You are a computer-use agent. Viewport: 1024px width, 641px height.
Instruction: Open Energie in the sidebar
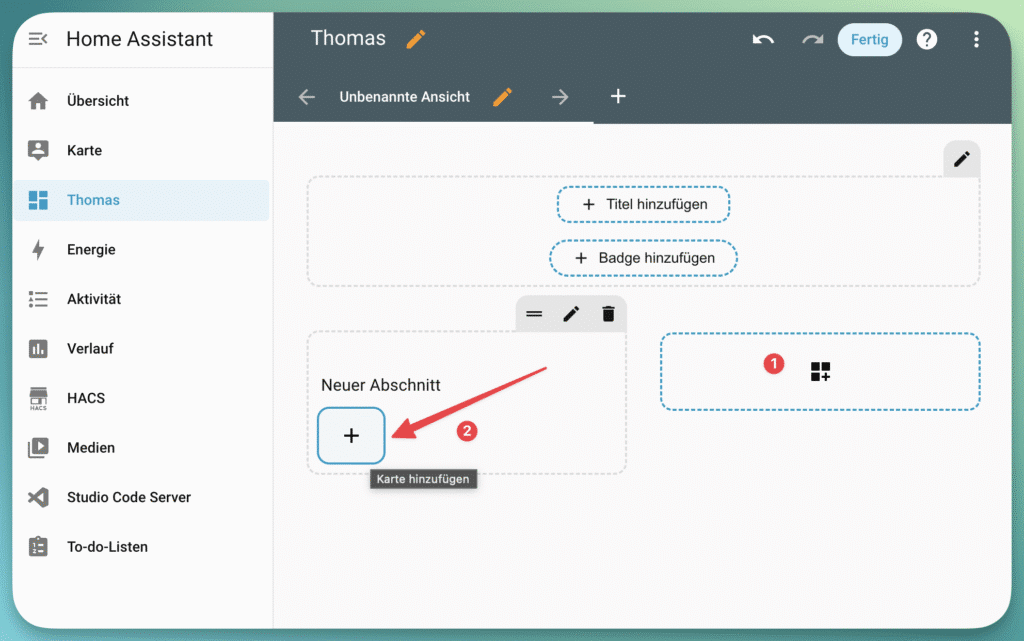click(x=91, y=250)
